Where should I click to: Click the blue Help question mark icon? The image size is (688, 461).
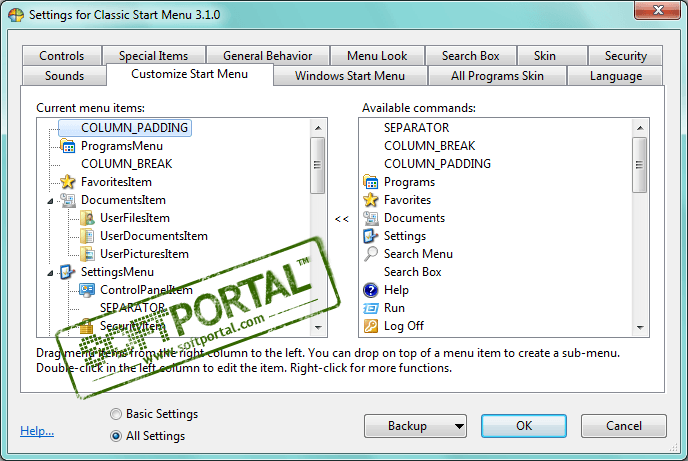click(x=371, y=290)
